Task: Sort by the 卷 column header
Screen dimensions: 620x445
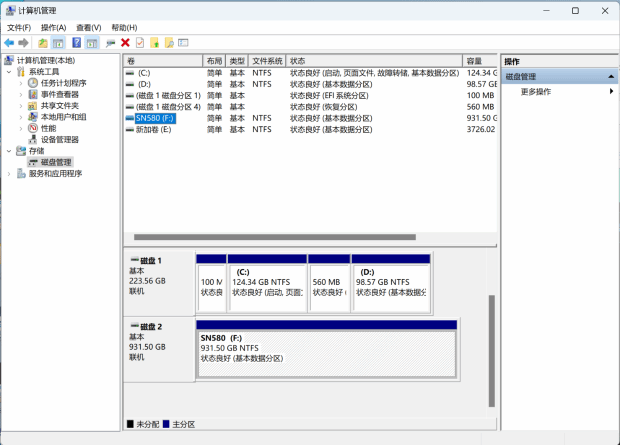Action: (163, 61)
